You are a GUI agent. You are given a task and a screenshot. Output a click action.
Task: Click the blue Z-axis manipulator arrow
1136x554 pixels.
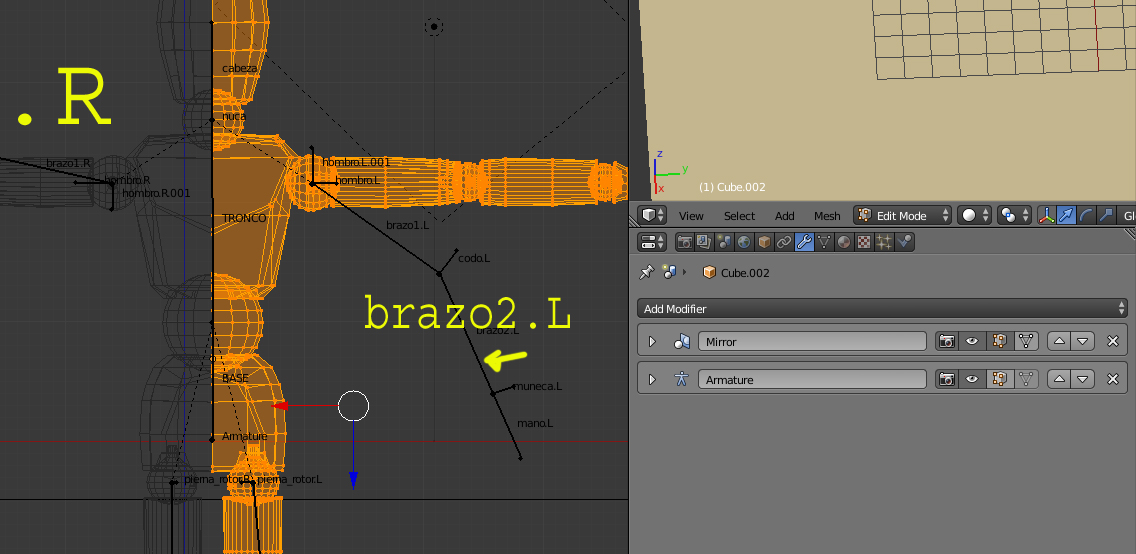coord(353,480)
